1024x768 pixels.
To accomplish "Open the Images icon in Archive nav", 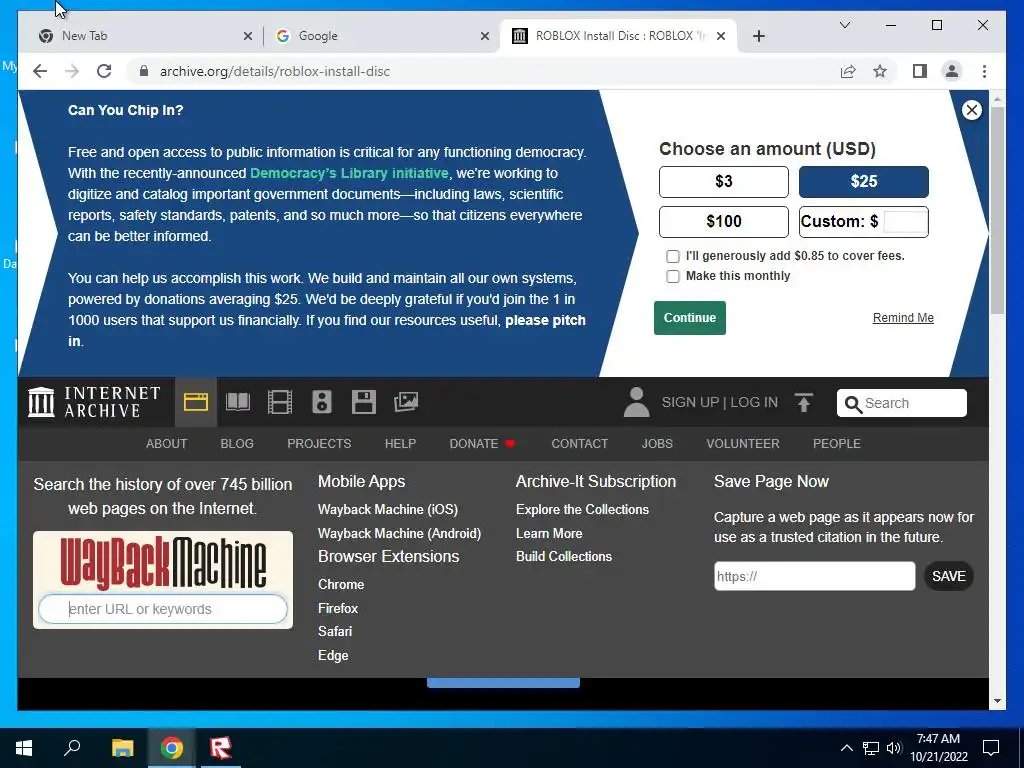I will click(406, 402).
